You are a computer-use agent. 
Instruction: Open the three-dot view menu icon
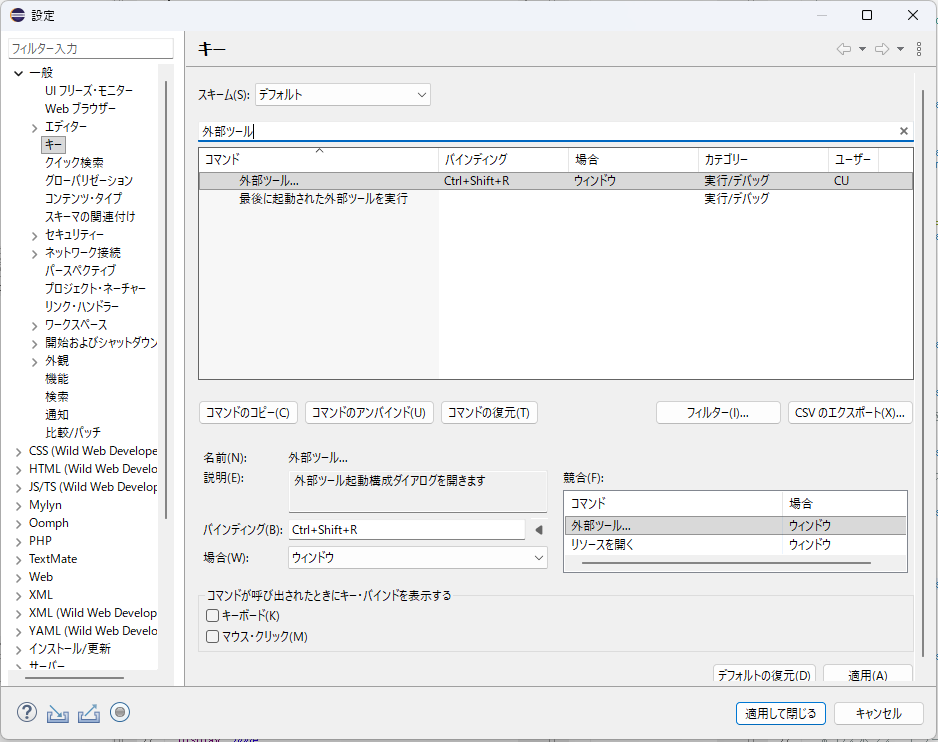(919, 49)
